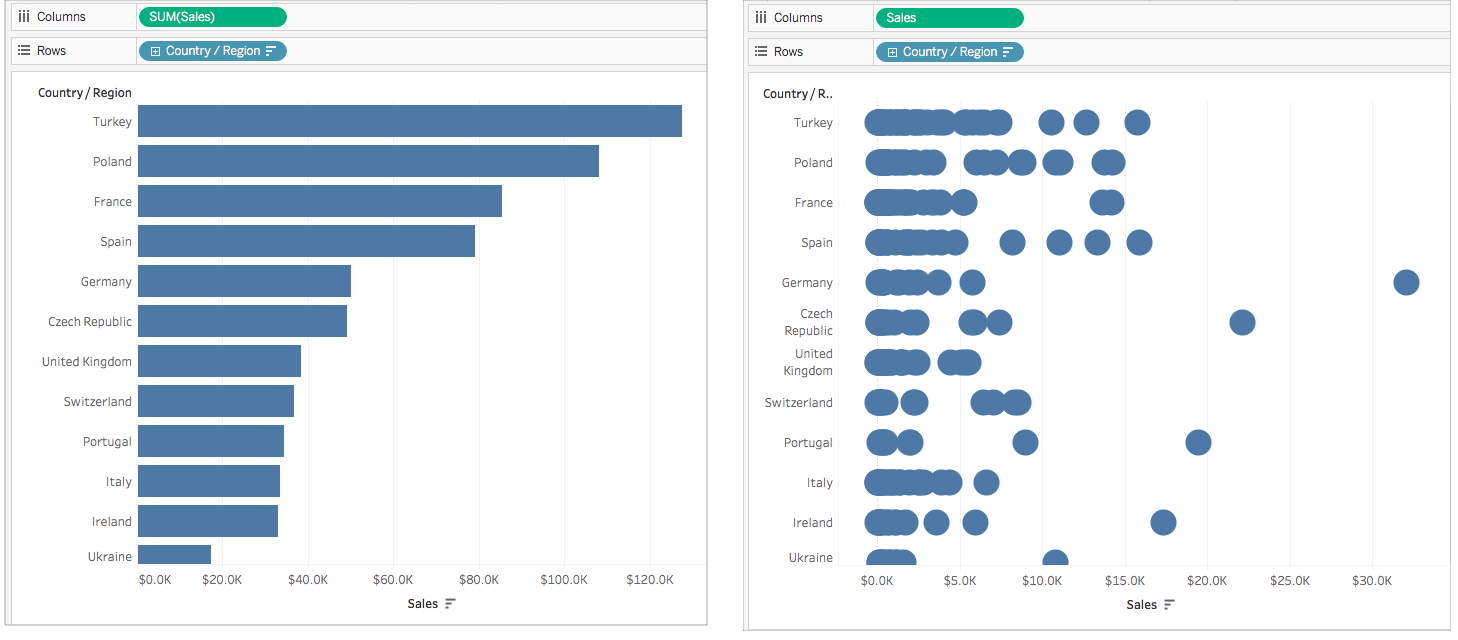Screen dimensions: 1458x640
Task: Click sort icon beside left Sales axis title
Action: click(x=450, y=604)
